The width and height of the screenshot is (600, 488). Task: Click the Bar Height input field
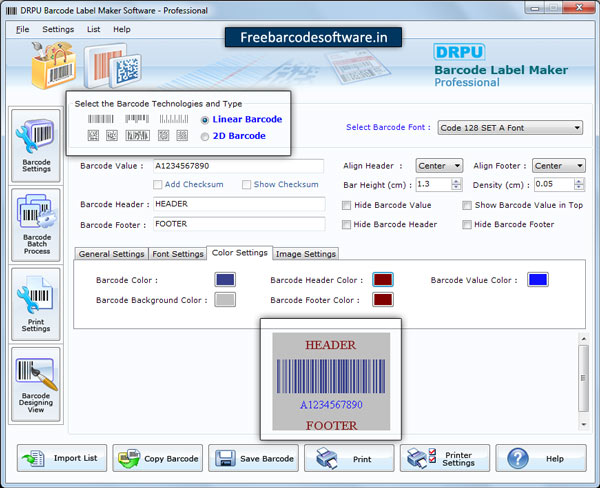point(434,184)
